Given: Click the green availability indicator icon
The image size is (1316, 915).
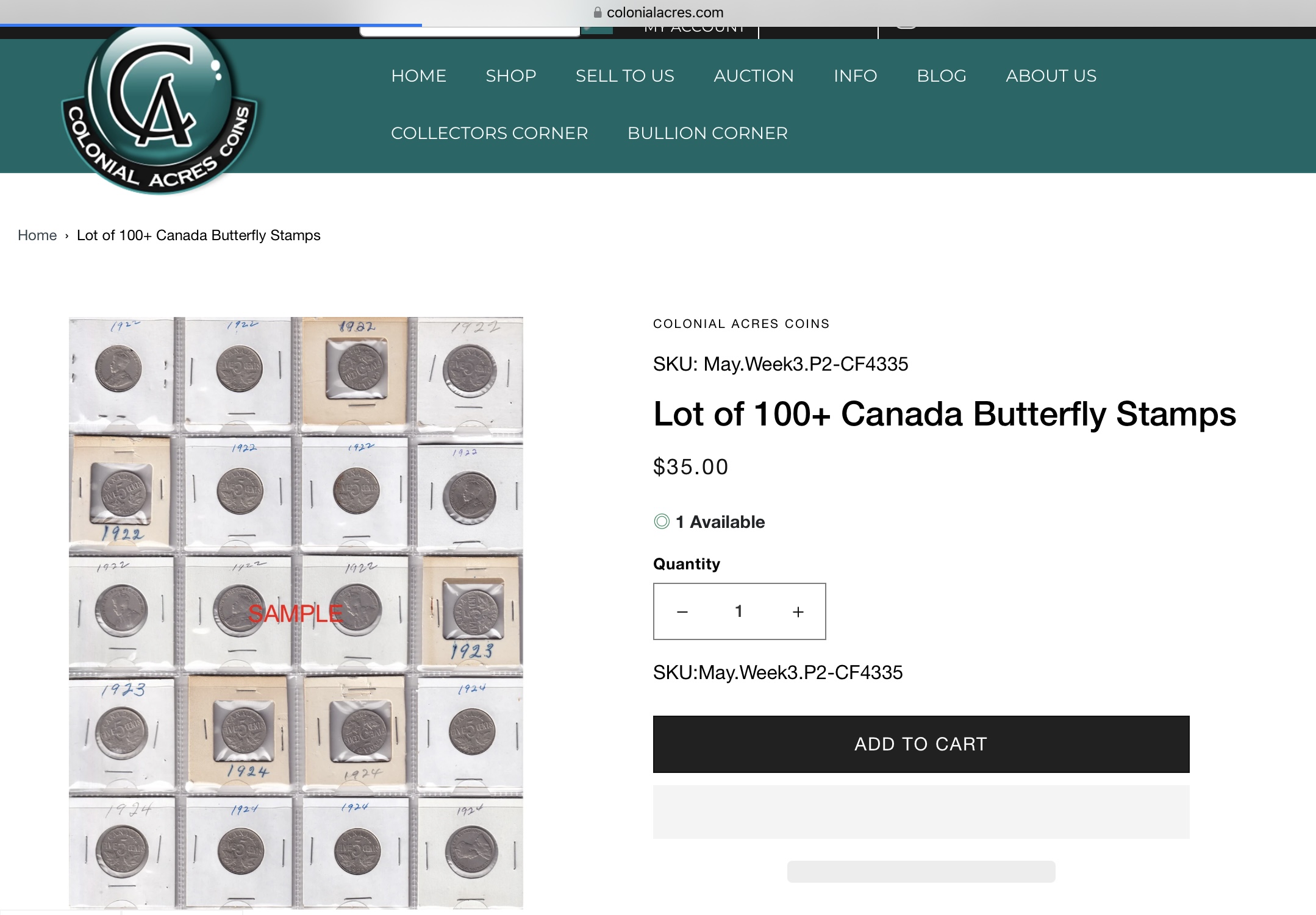Looking at the screenshot, I should 662,522.
